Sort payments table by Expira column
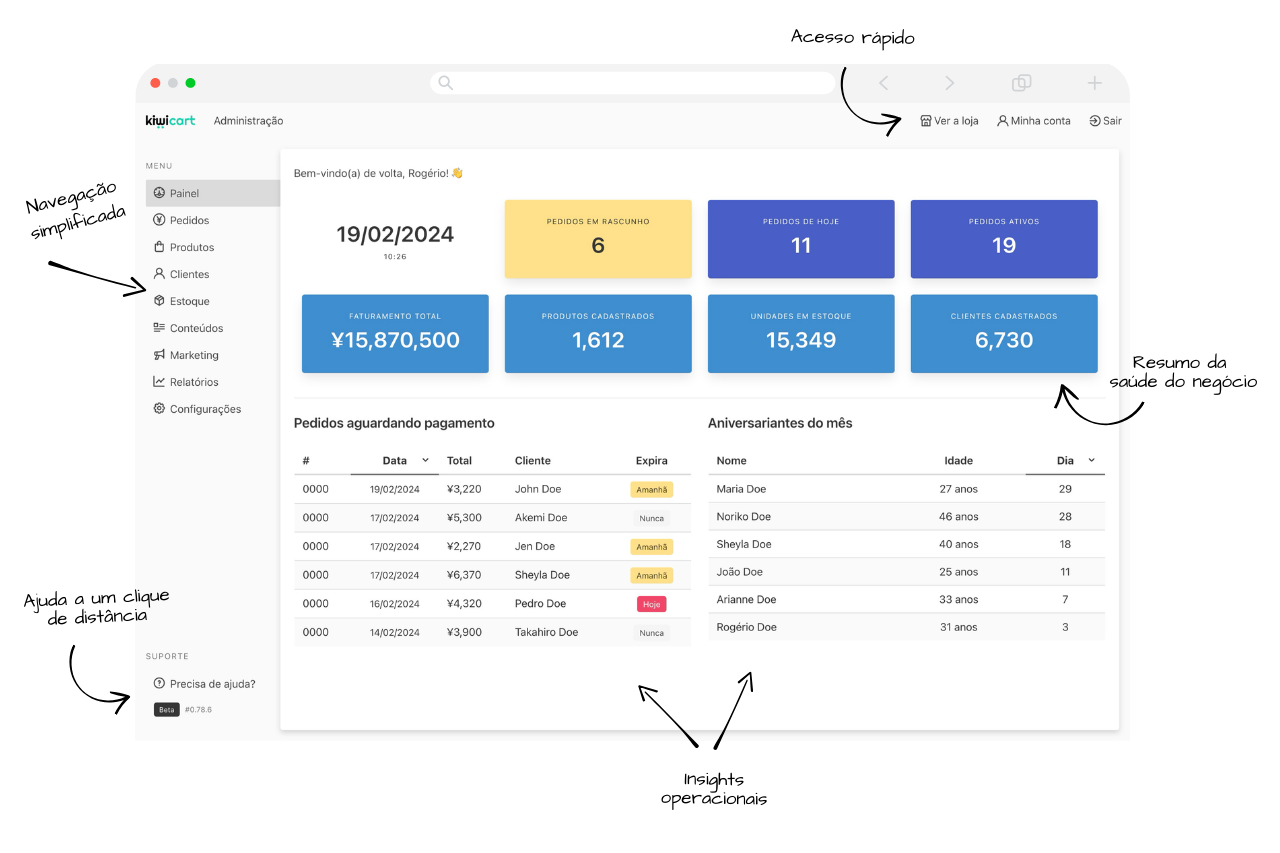The width and height of the screenshot is (1280, 853). [651, 461]
